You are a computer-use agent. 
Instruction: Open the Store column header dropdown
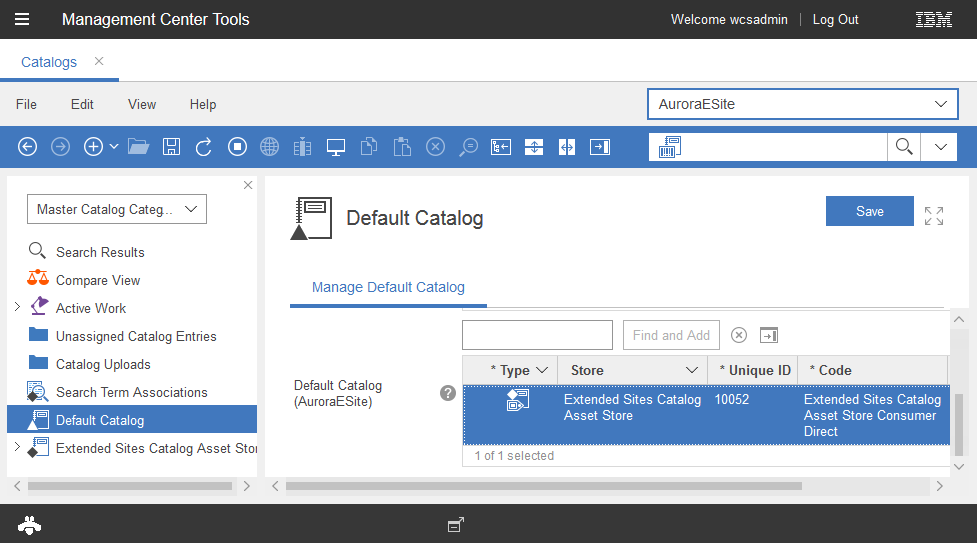pyautogui.click(x=692, y=370)
